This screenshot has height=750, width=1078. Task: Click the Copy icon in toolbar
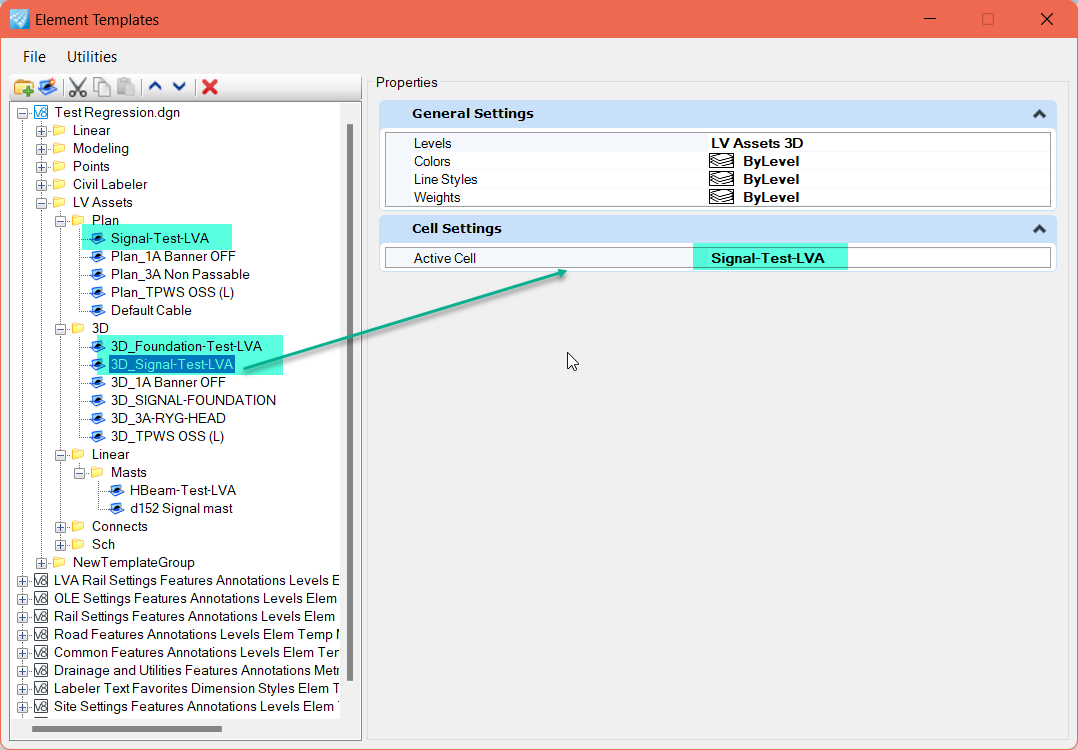101,87
